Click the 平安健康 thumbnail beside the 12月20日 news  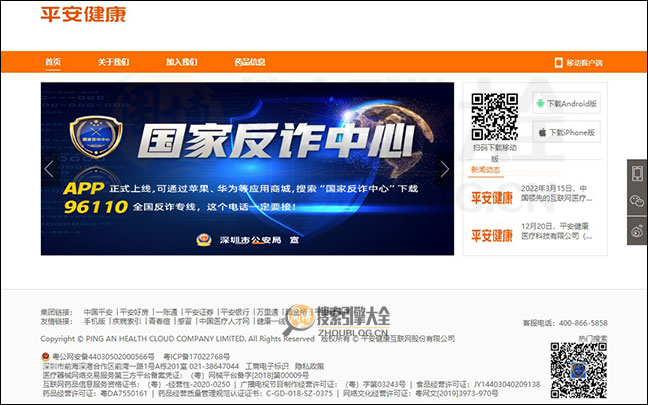pyautogui.click(x=492, y=236)
